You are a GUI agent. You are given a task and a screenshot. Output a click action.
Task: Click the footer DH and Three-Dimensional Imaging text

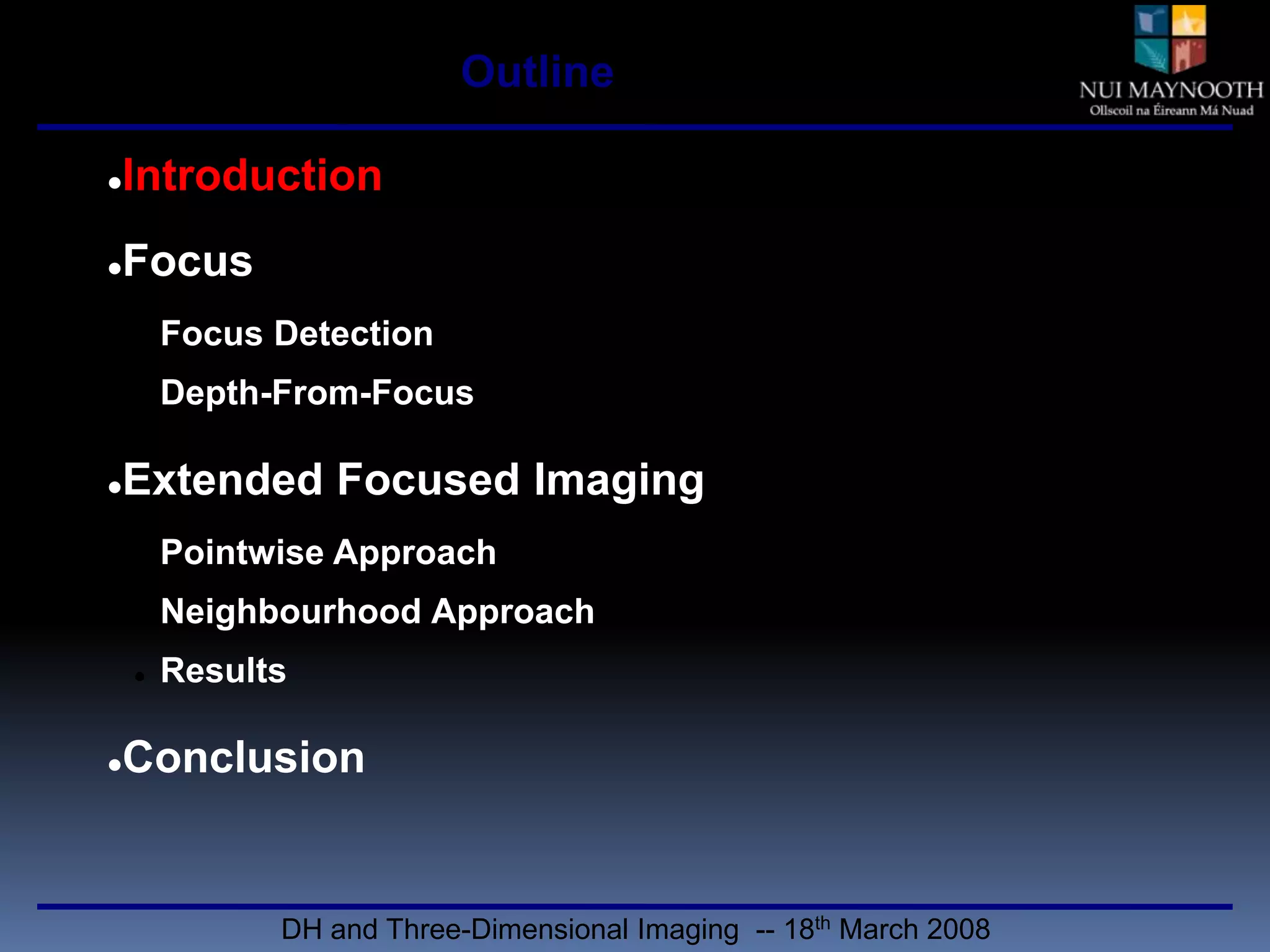click(x=510, y=930)
